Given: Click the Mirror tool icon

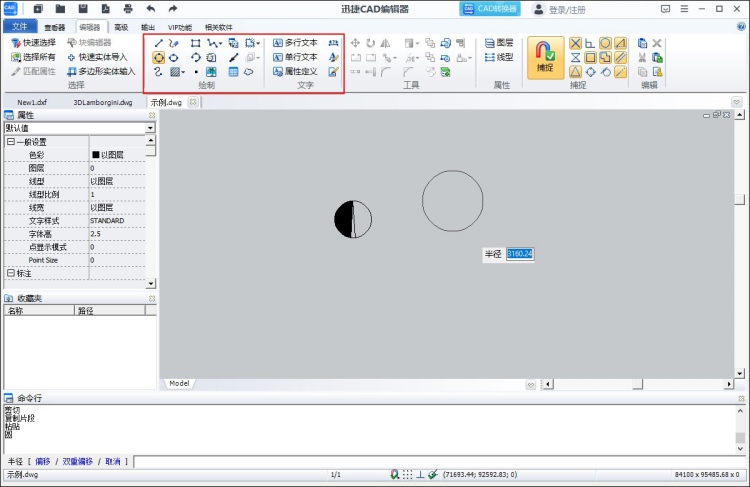Looking at the screenshot, I should (386, 43).
